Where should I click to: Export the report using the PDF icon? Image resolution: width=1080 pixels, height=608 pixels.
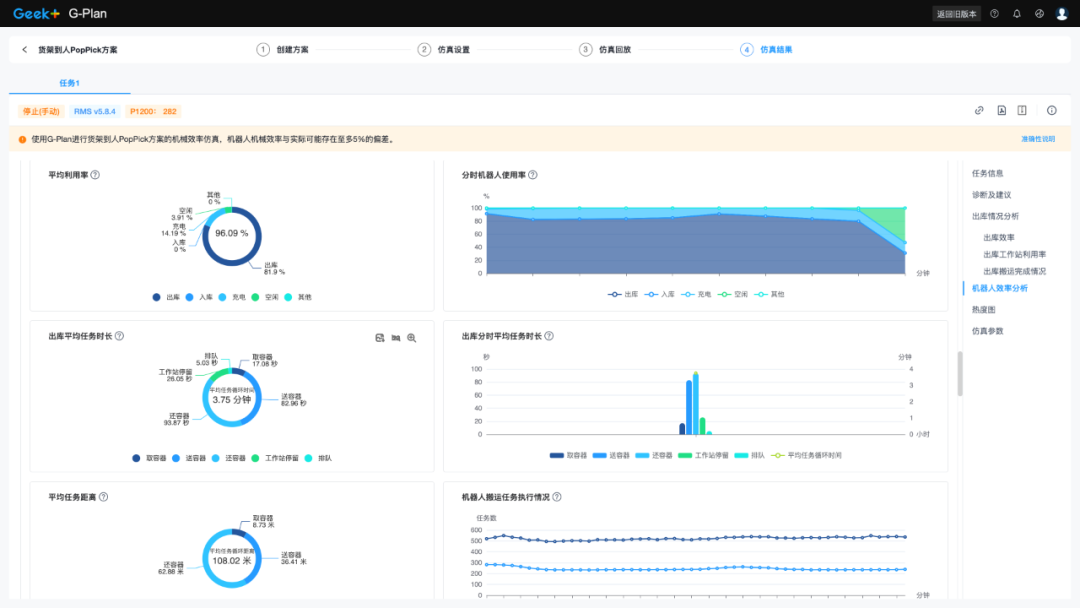(1001, 111)
